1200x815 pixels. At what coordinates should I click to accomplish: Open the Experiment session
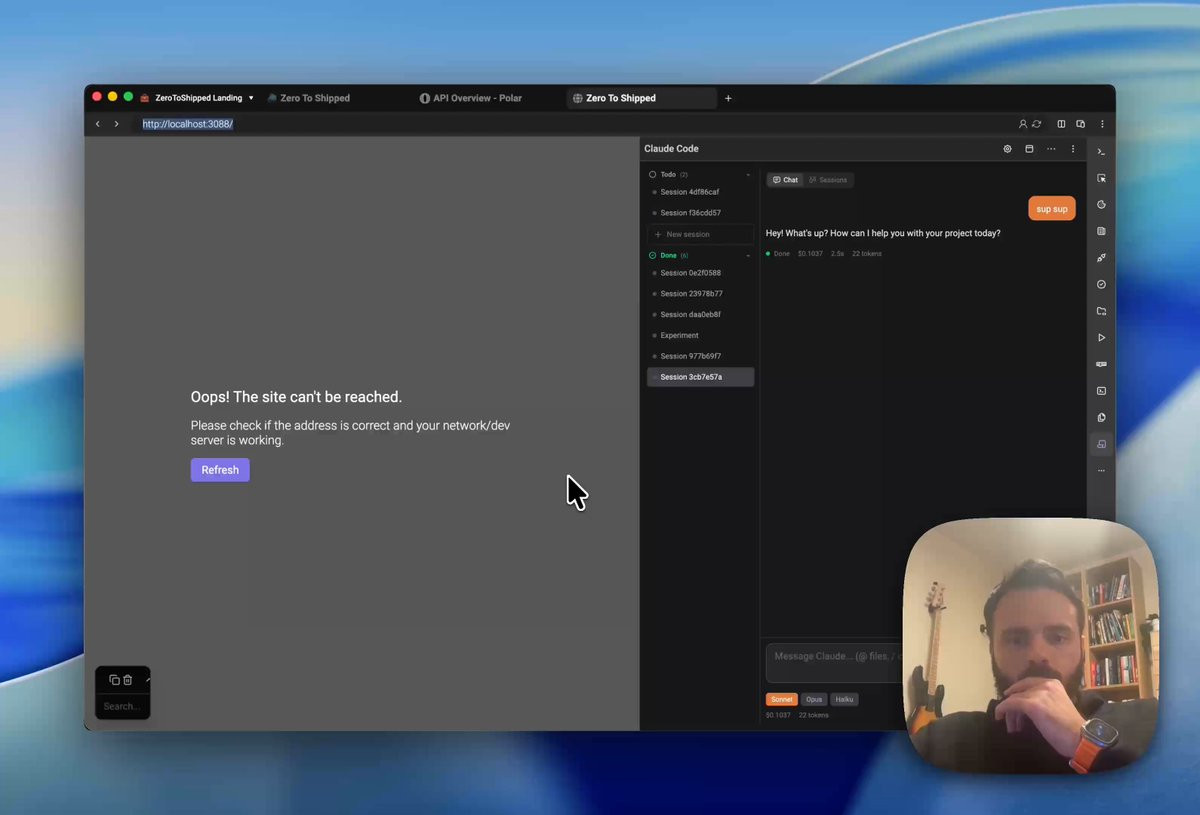(700, 335)
